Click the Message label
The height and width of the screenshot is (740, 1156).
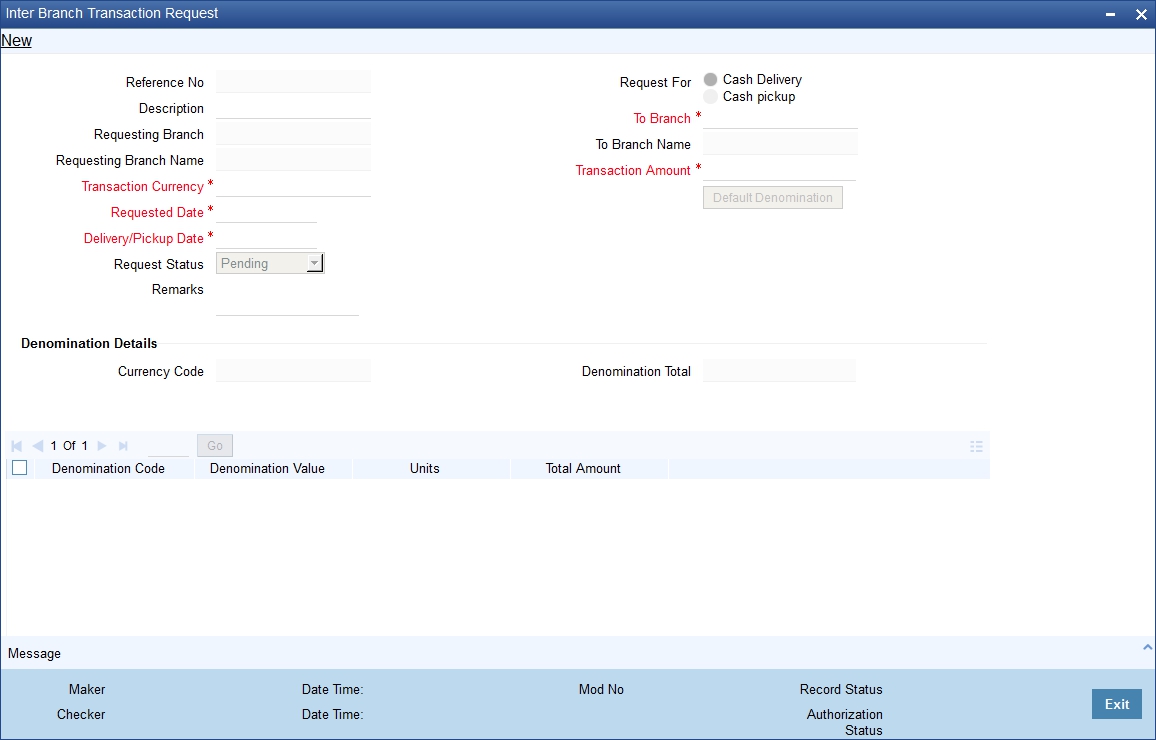click(35, 654)
